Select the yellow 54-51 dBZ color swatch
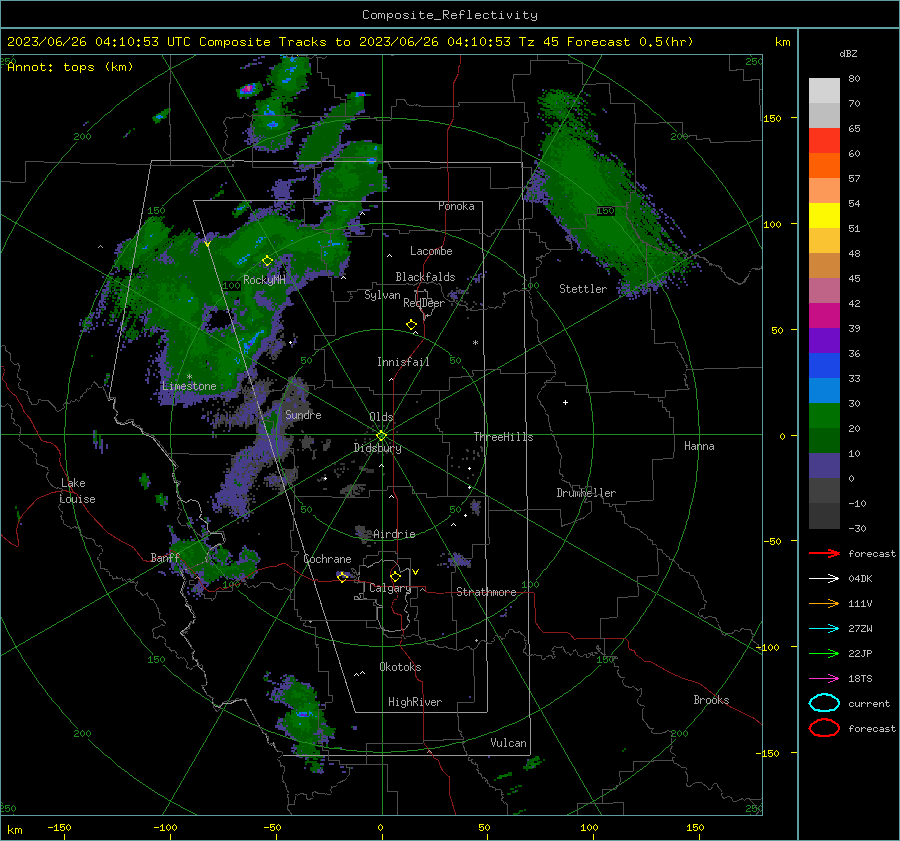This screenshot has width=900, height=841. point(824,216)
